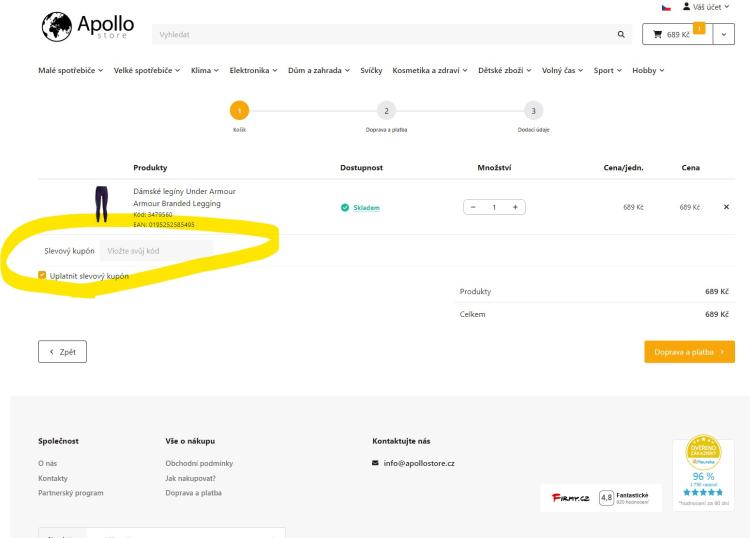Viewport: 750px width, 538px height.
Task: Click the info@apollostore.cz email link
Action: pyautogui.click(x=419, y=463)
